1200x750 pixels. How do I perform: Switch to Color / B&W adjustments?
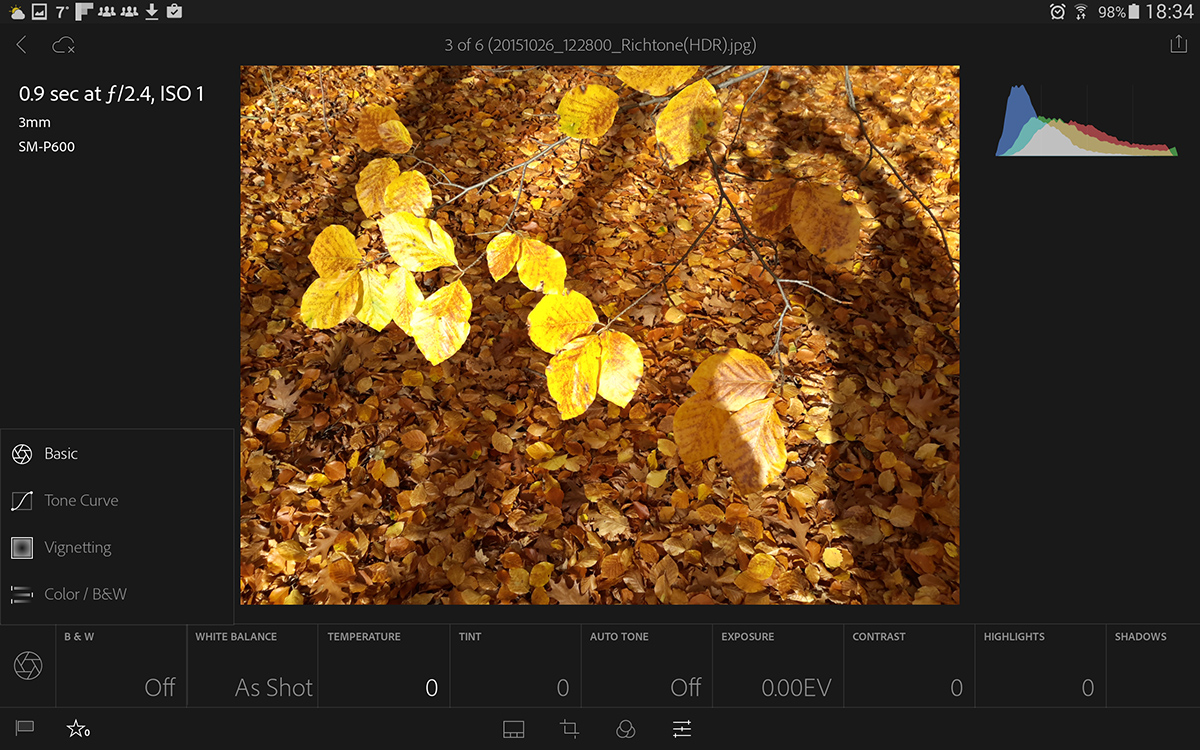117,594
